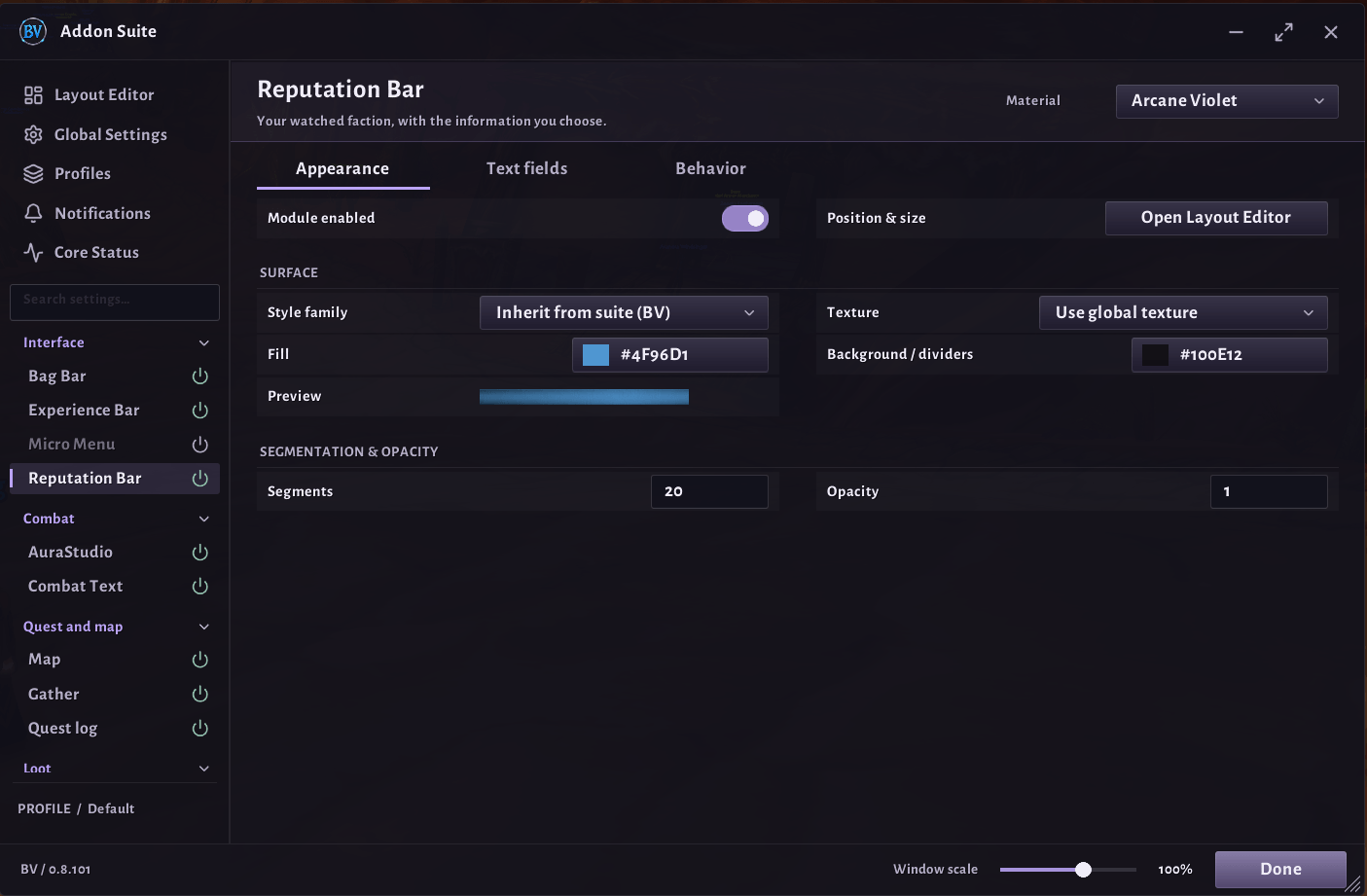Screen dimensions: 1367x896
Task: Toggle power icon for Combat Text
Action: coord(200,587)
